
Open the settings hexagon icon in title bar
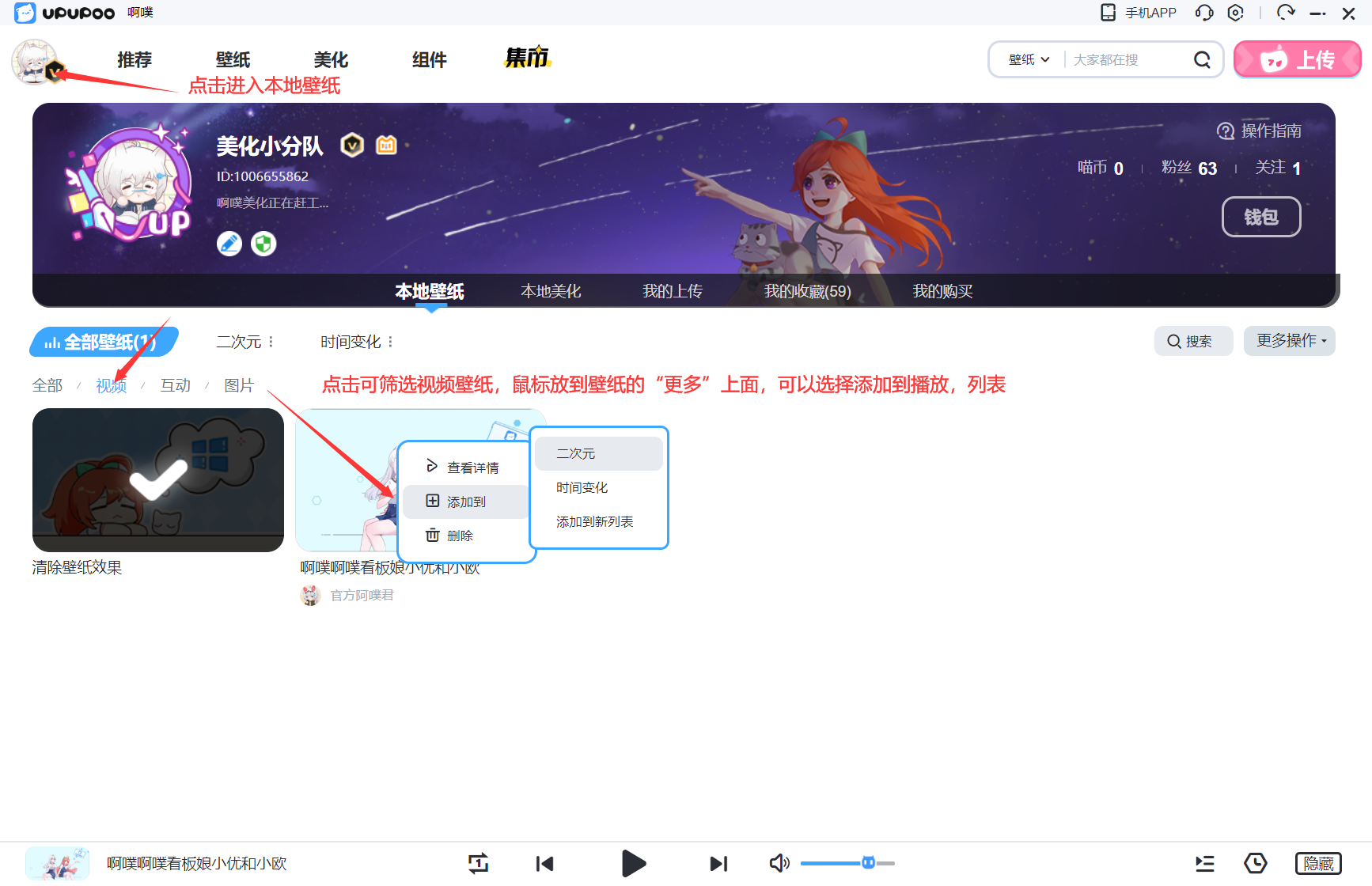pyautogui.click(x=1235, y=13)
